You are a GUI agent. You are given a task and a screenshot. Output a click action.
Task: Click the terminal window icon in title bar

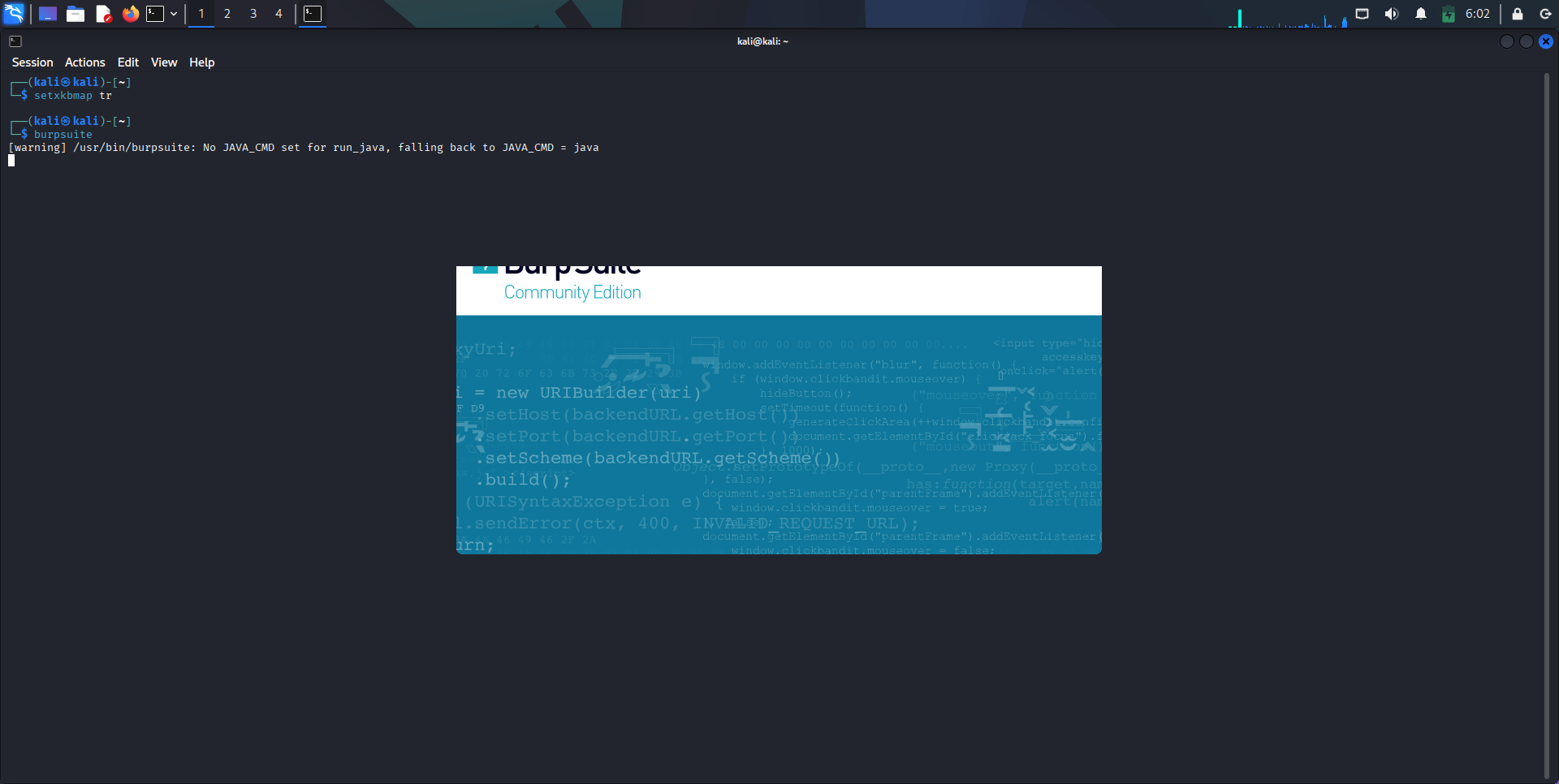tap(15, 41)
